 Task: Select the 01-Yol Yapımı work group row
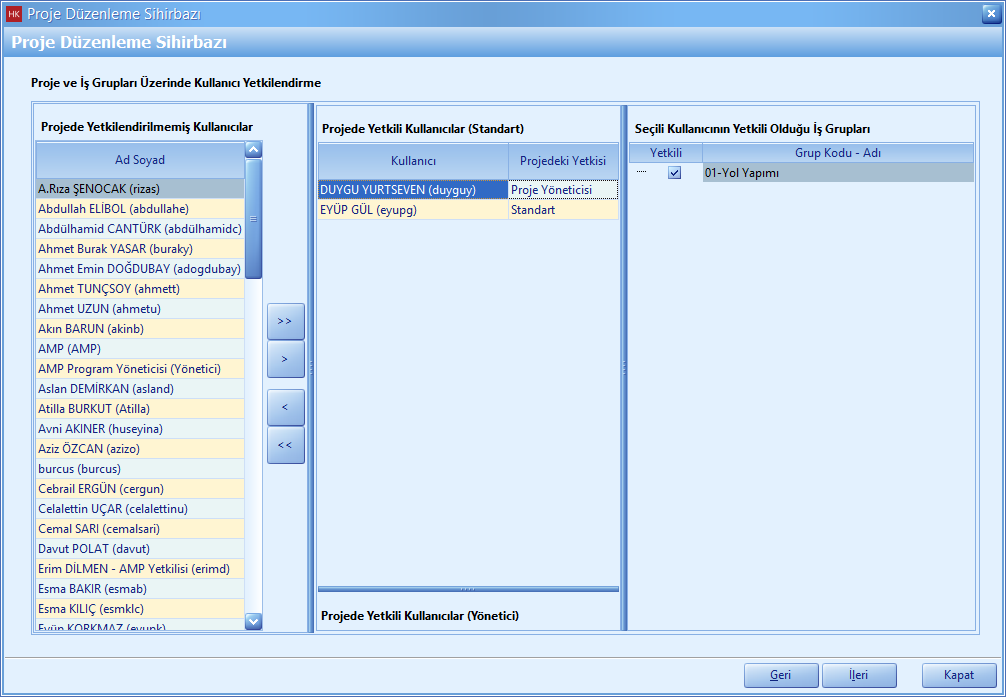837,173
